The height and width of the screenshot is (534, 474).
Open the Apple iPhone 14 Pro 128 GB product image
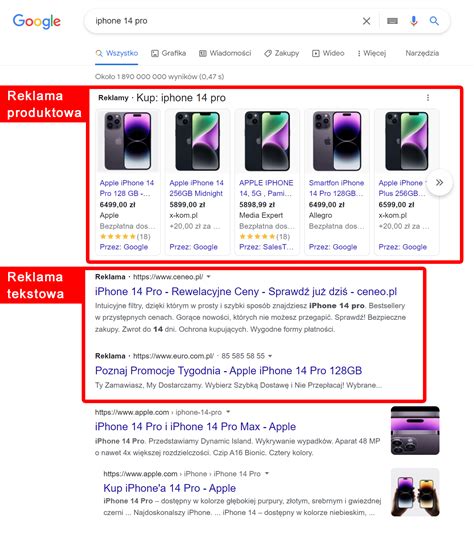coord(128,141)
